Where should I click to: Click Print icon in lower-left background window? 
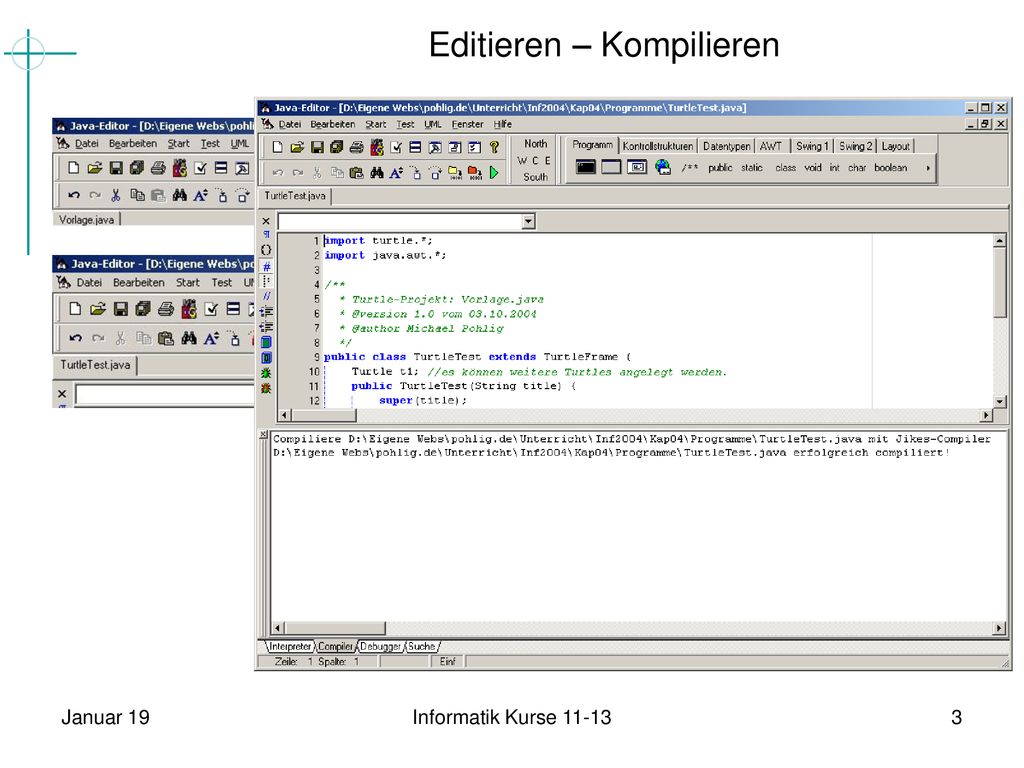[x=166, y=309]
